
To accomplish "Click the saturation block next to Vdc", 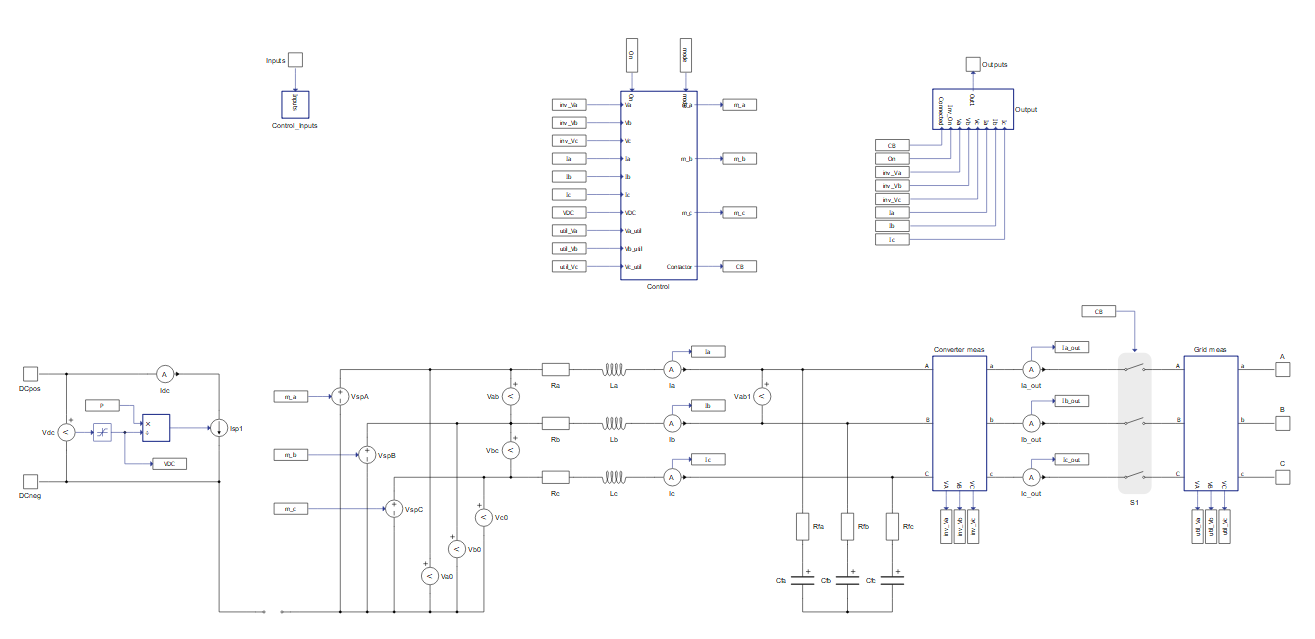I will point(102,432).
